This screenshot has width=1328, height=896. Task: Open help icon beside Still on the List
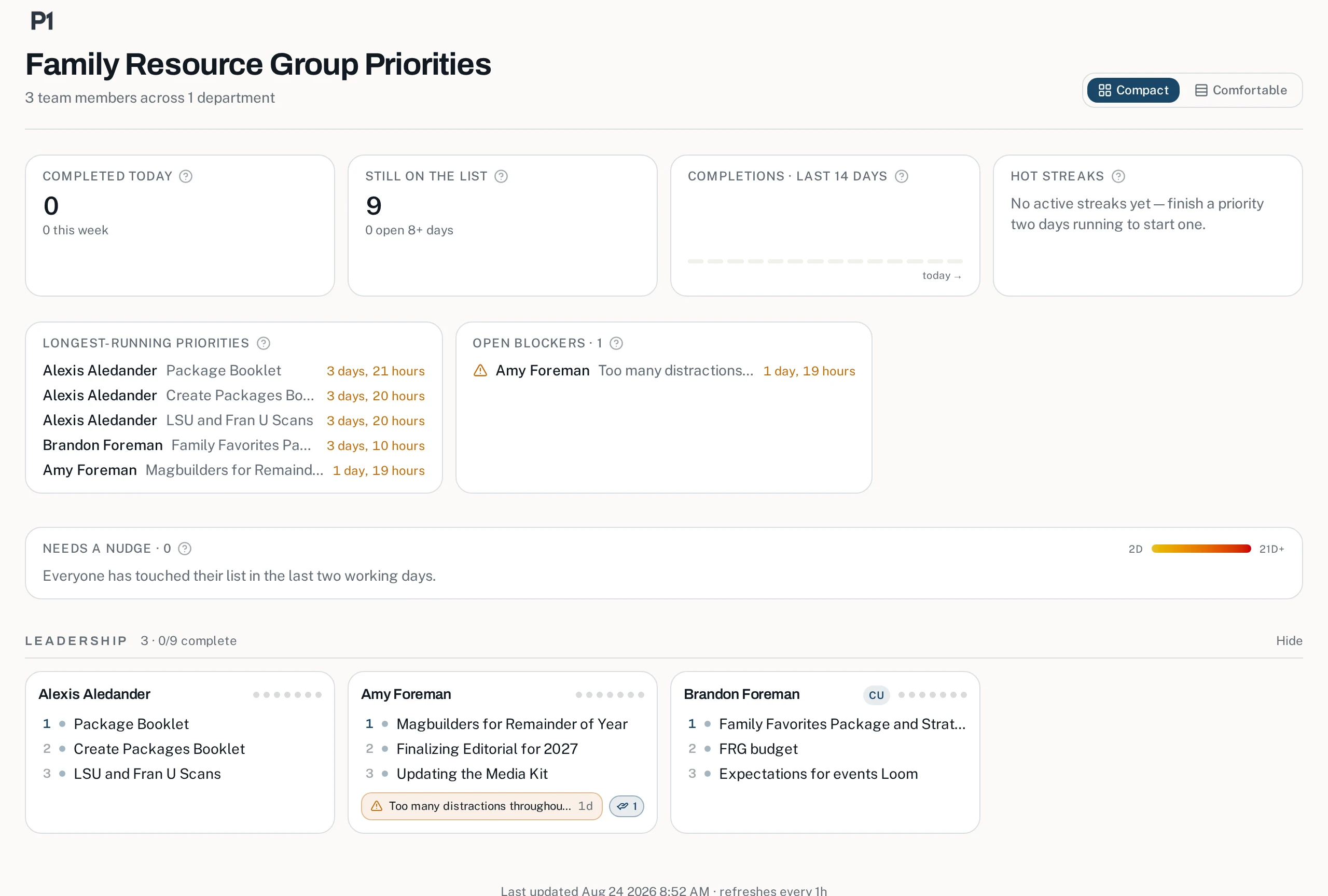[501, 176]
